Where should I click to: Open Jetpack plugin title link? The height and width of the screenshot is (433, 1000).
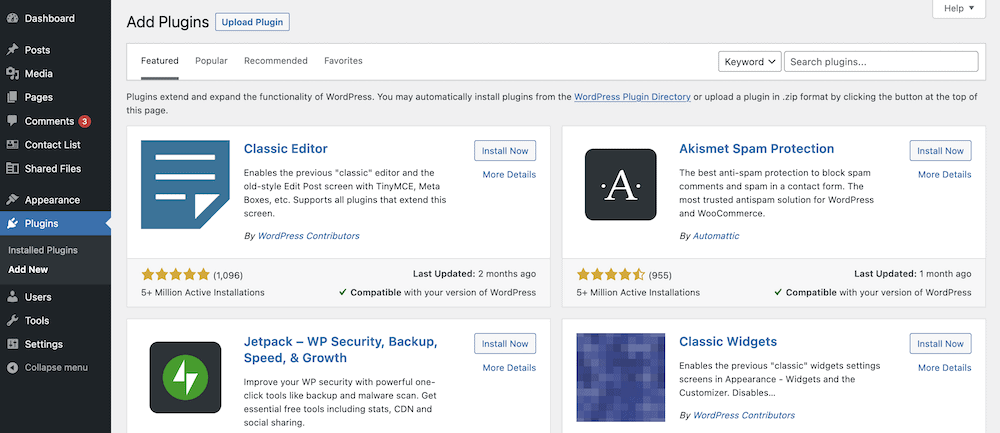[341, 349]
